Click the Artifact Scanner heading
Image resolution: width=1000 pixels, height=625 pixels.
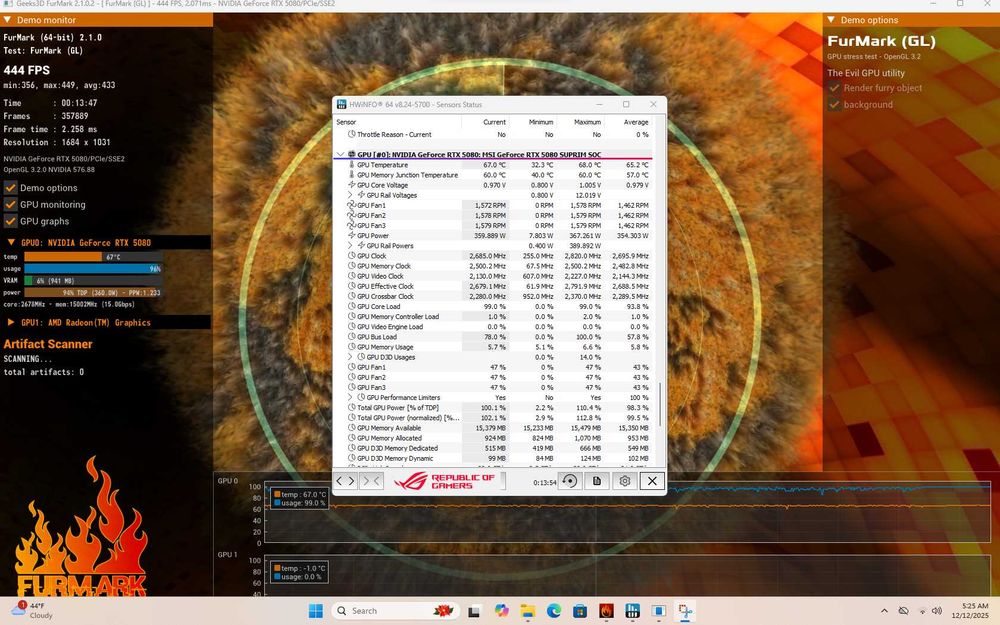pyautogui.click(x=48, y=344)
